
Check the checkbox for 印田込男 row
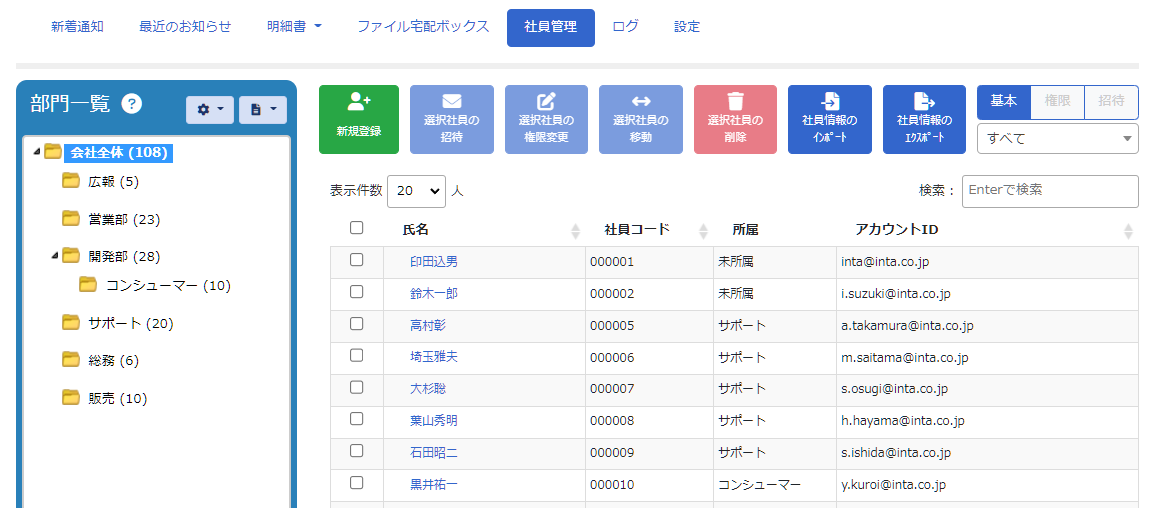click(357, 260)
